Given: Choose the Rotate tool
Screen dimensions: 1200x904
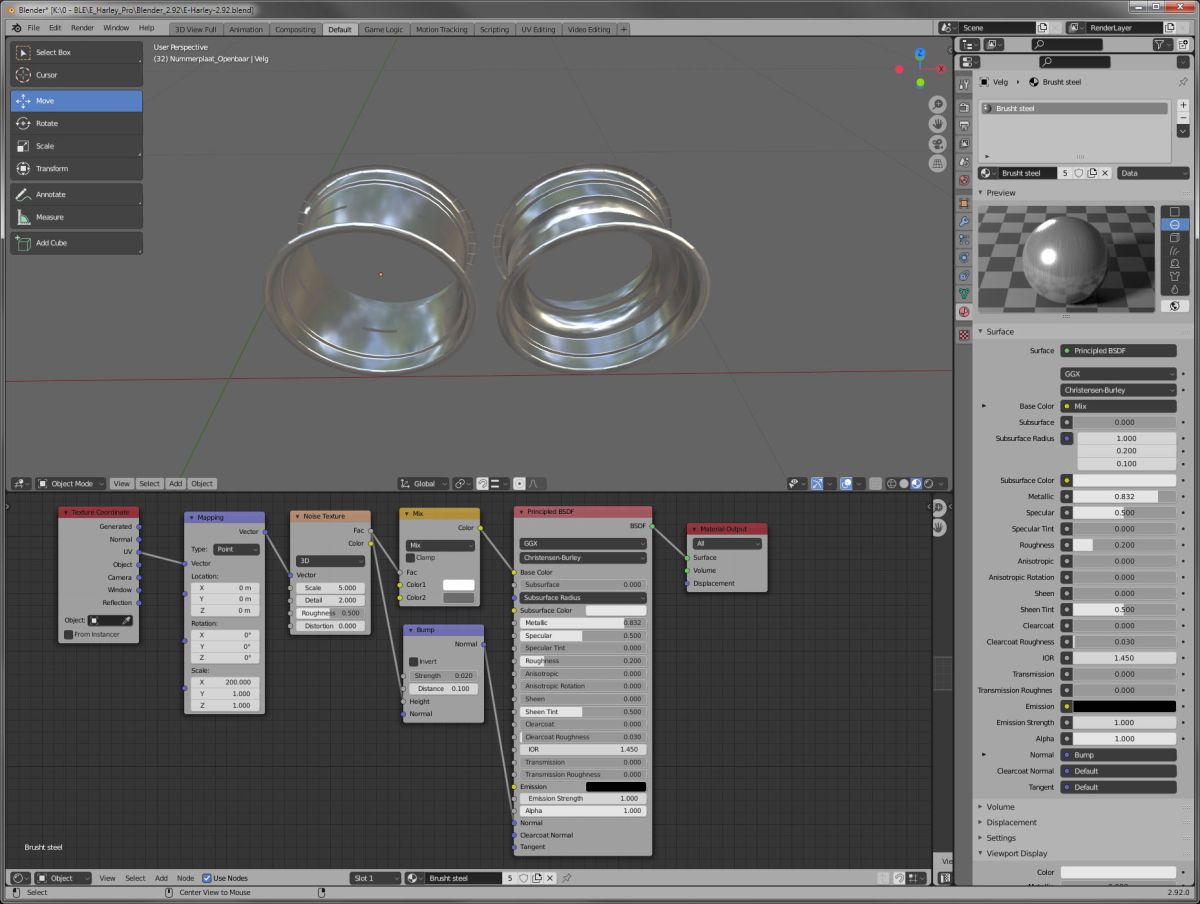Looking at the screenshot, I should [76, 123].
